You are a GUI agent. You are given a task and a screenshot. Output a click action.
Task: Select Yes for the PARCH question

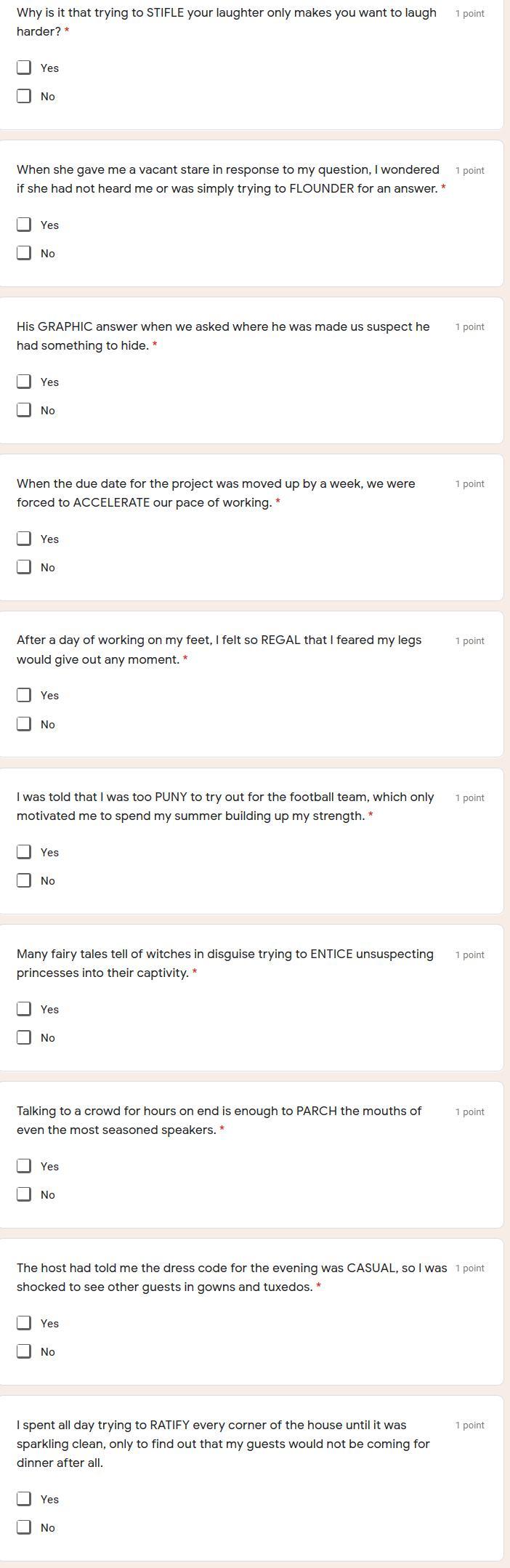24,1166
